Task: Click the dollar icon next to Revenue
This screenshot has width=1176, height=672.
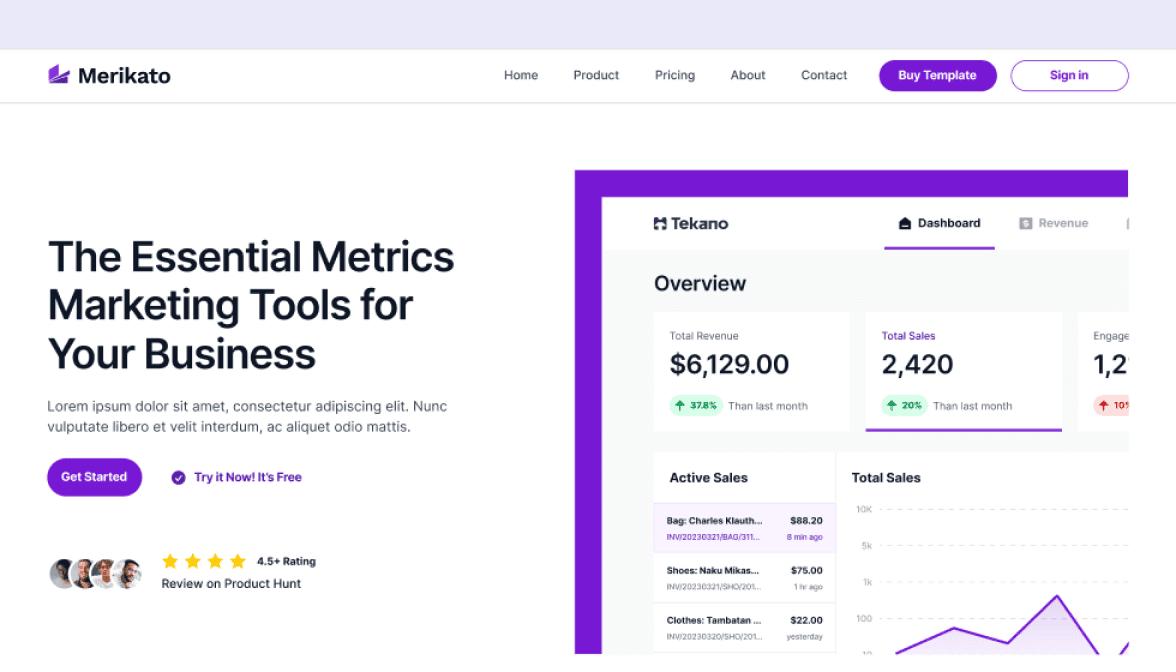Action: pyautogui.click(x=1026, y=223)
